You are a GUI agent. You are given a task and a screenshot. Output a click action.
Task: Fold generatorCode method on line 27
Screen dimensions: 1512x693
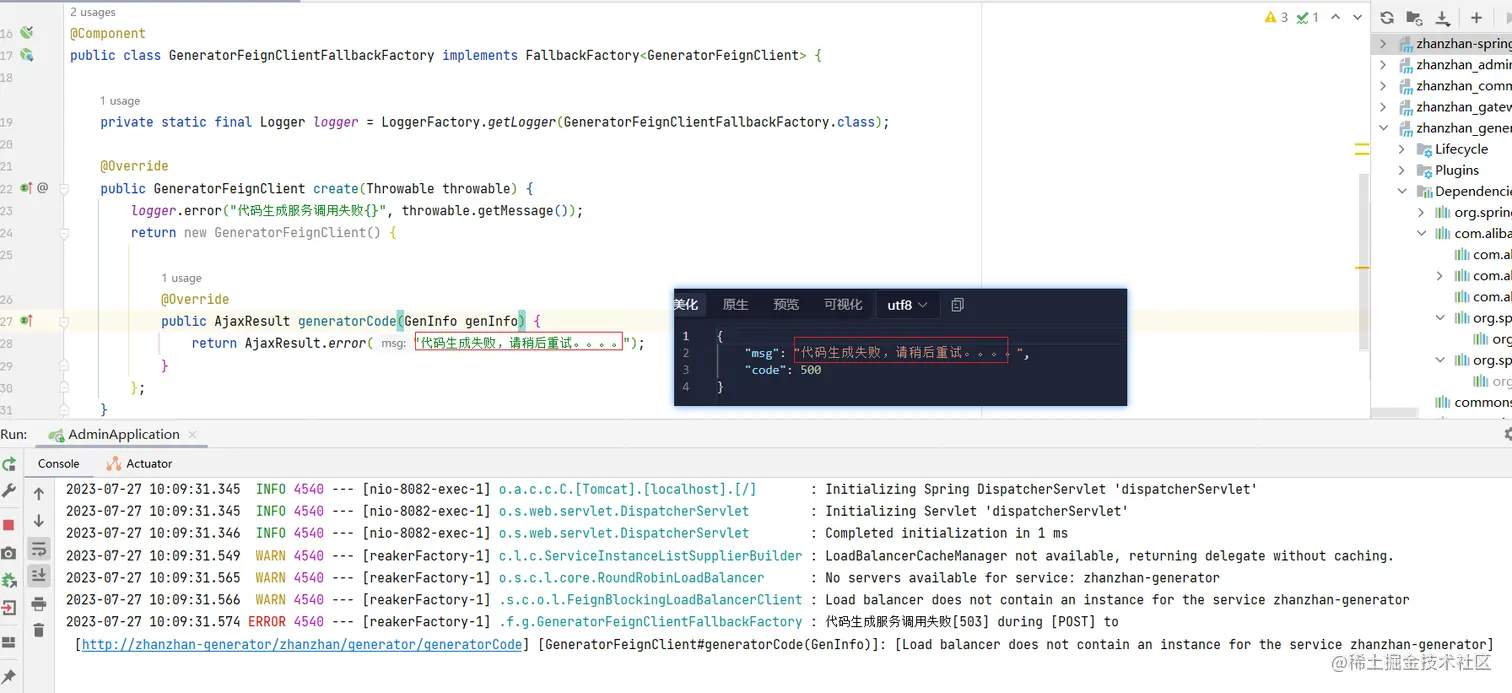coord(63,321)
